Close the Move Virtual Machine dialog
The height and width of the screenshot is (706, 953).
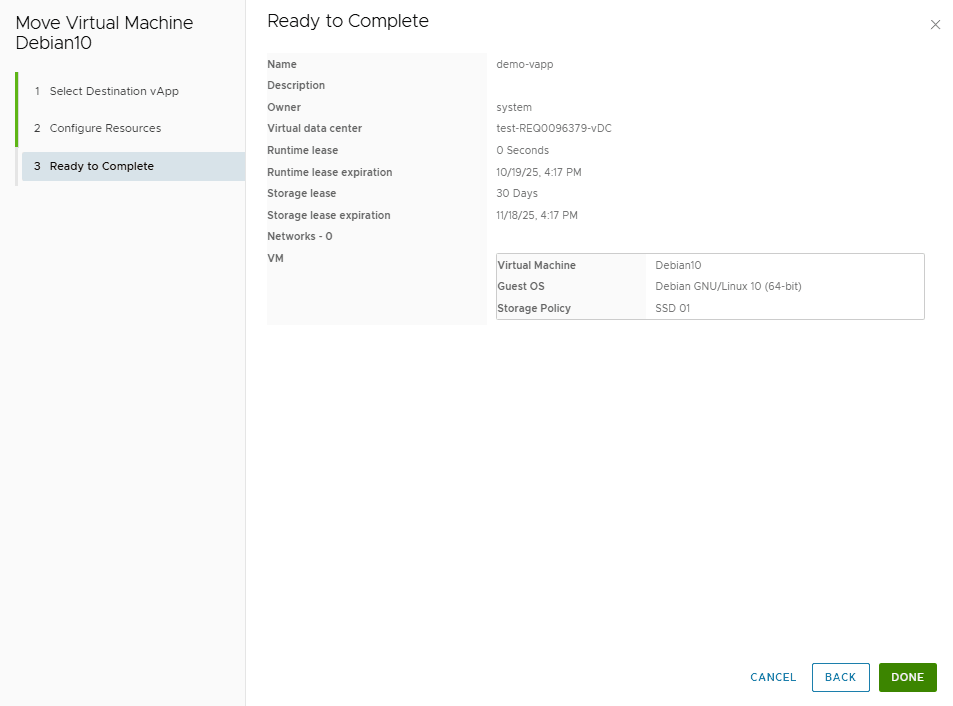[x=935, y=25]
